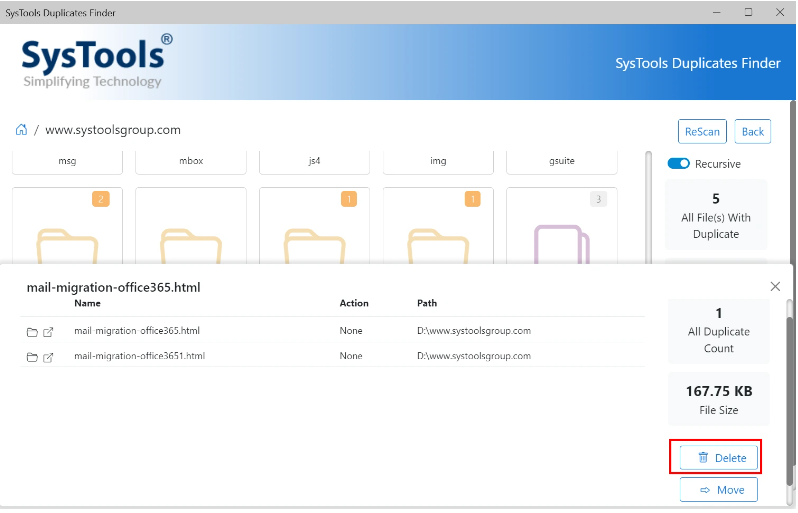Image resolution: width=798 pixels, height=513 pixels.
Task: Click the Name column header
Action: tap(88, 303)
